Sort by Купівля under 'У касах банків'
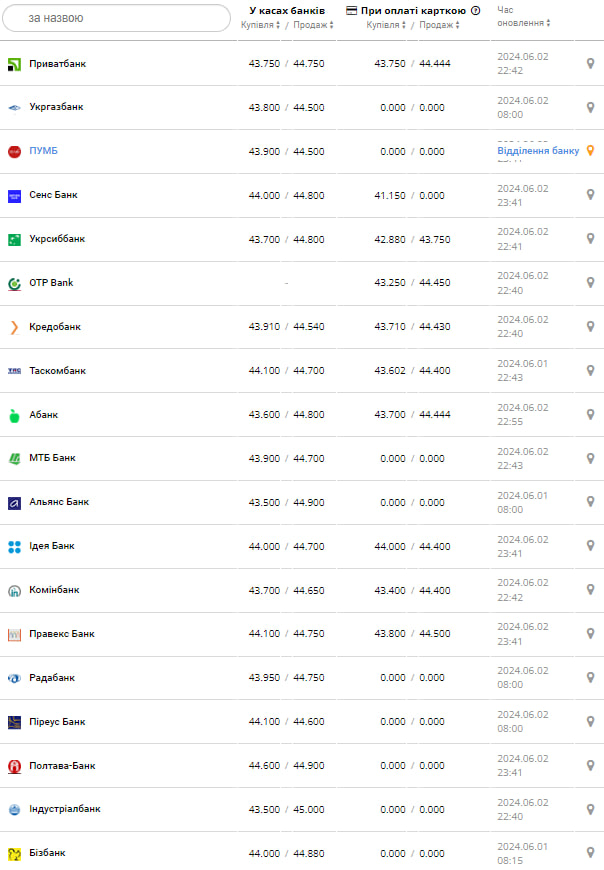The width and height of the screenshot is (604, 870). coord(261,25)
